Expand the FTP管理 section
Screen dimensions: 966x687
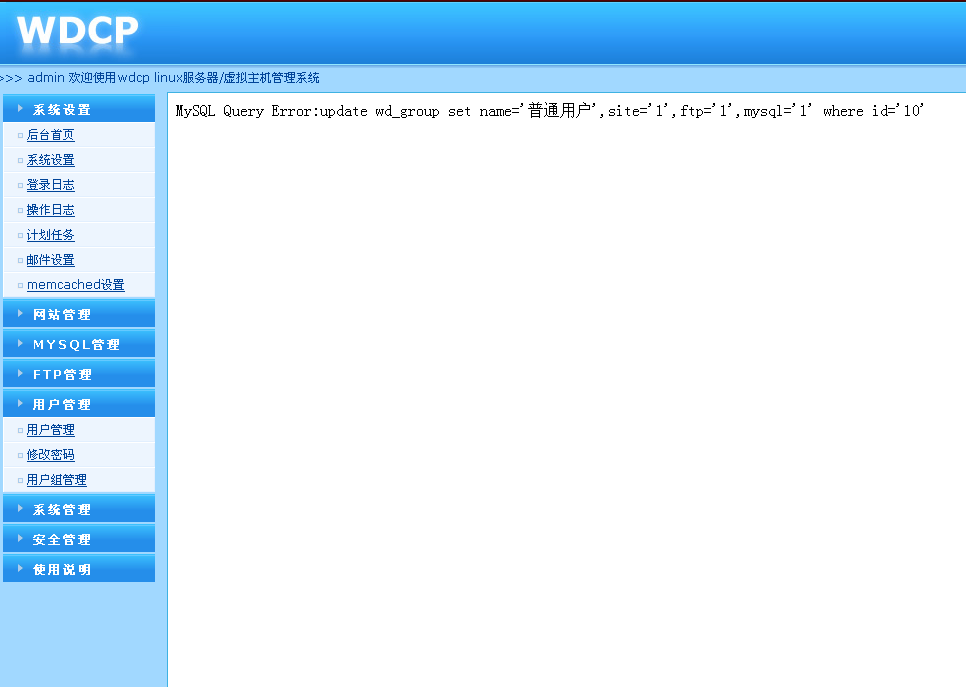[79, 374]
